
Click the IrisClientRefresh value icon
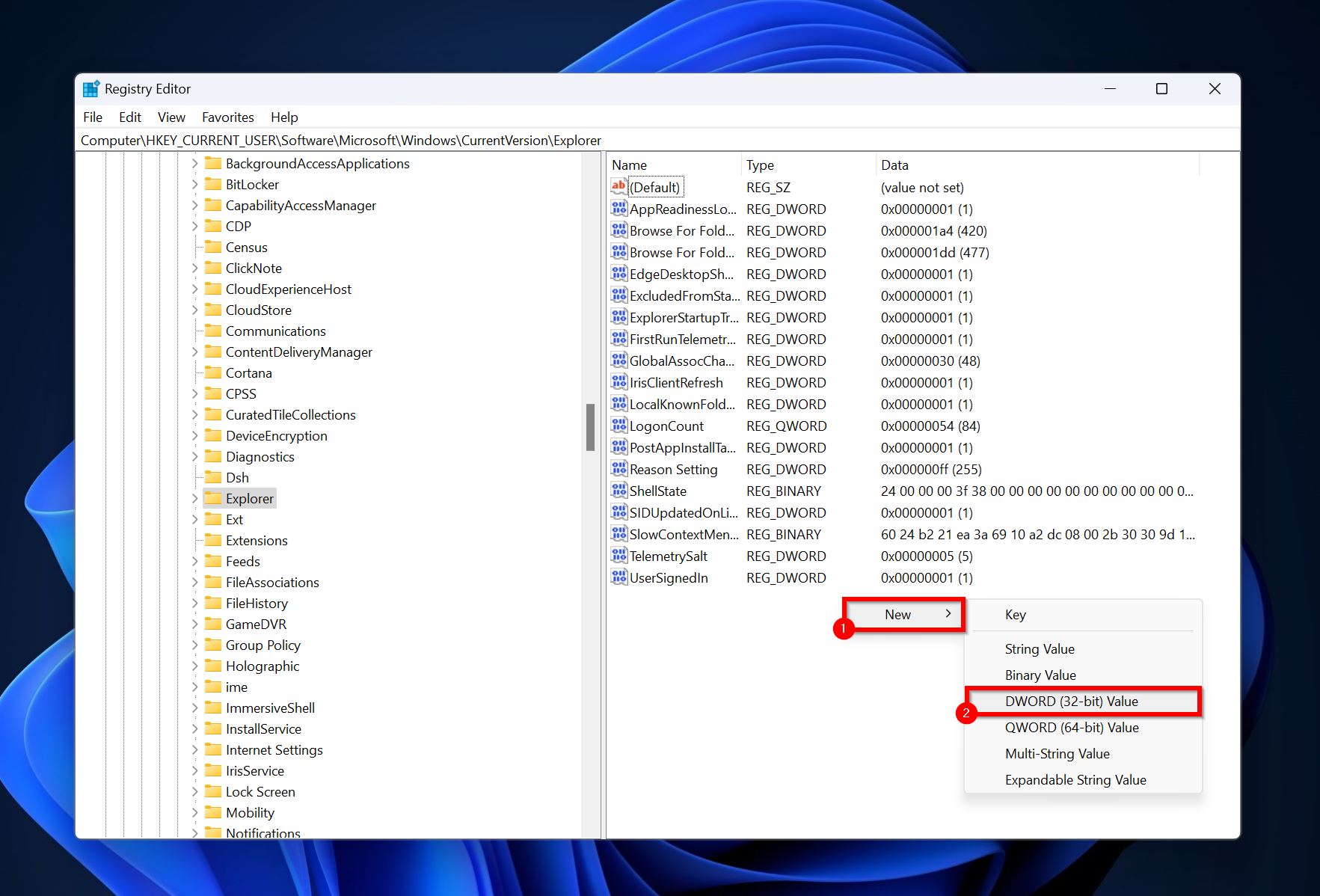coord(618,382)
